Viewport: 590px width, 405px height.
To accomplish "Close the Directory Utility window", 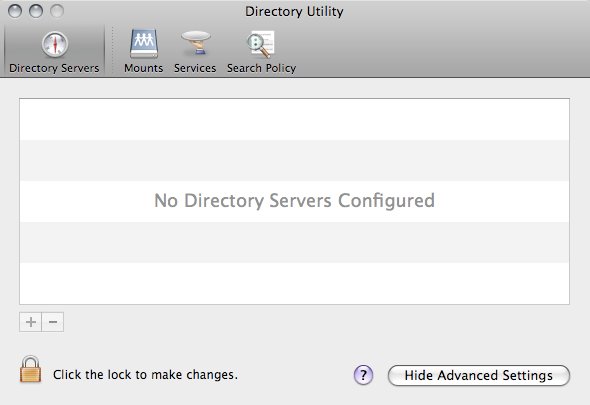I will pyautogui.click(x=15, y=11).
